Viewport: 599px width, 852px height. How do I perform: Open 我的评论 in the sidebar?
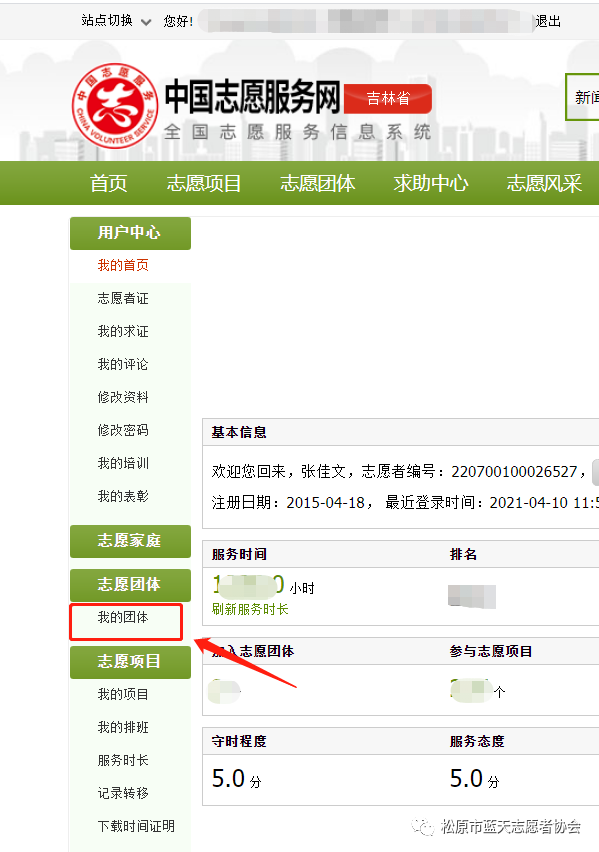click(x=123, y=364)
